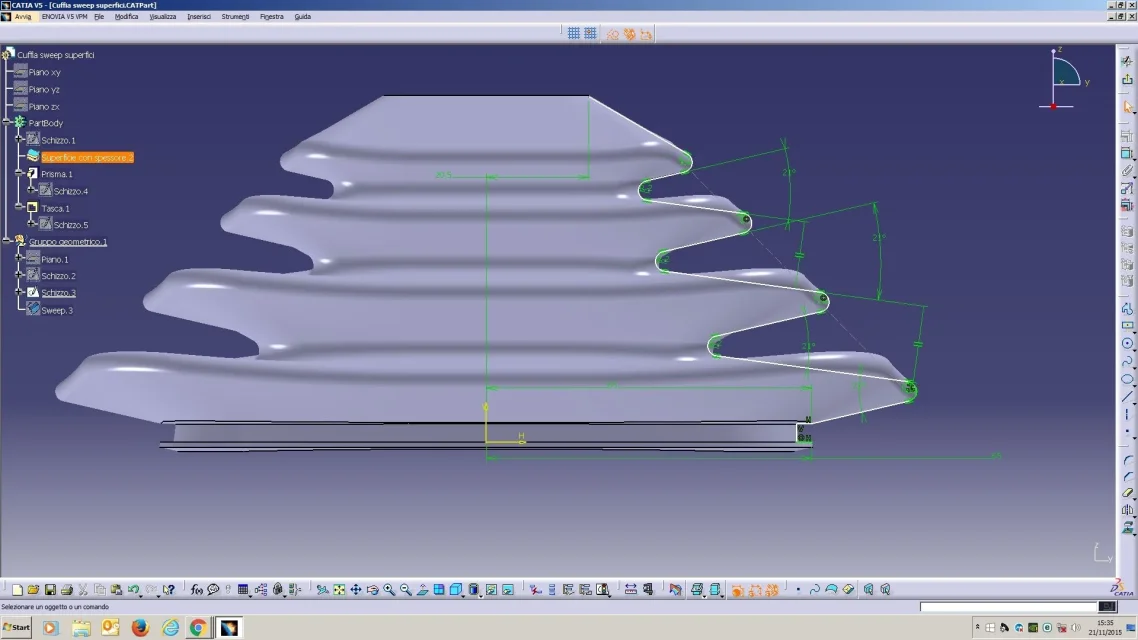Pick the Select arrow tool in right toolbar
The image size is (1138, 640).
coord(1127,107)
